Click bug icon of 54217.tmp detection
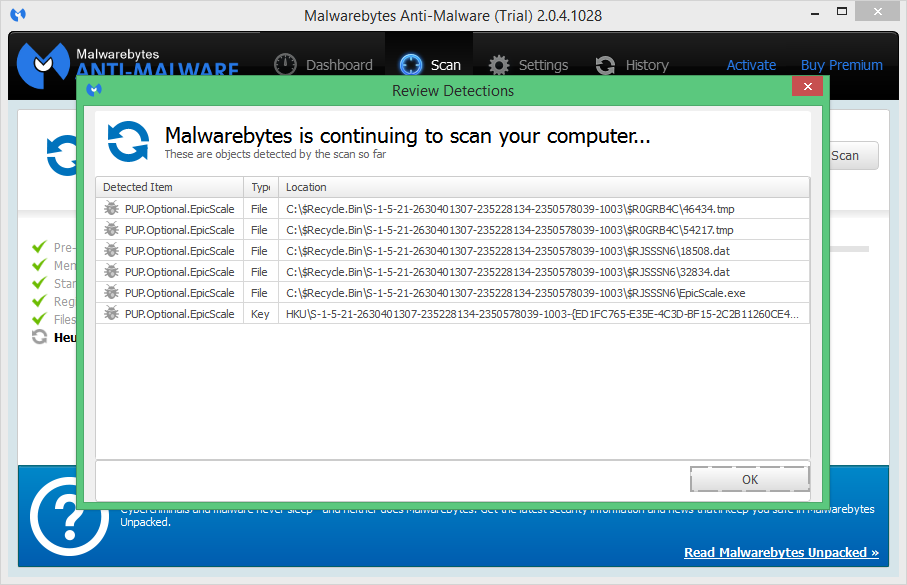 pyautogui.click(x=111, y=230)
